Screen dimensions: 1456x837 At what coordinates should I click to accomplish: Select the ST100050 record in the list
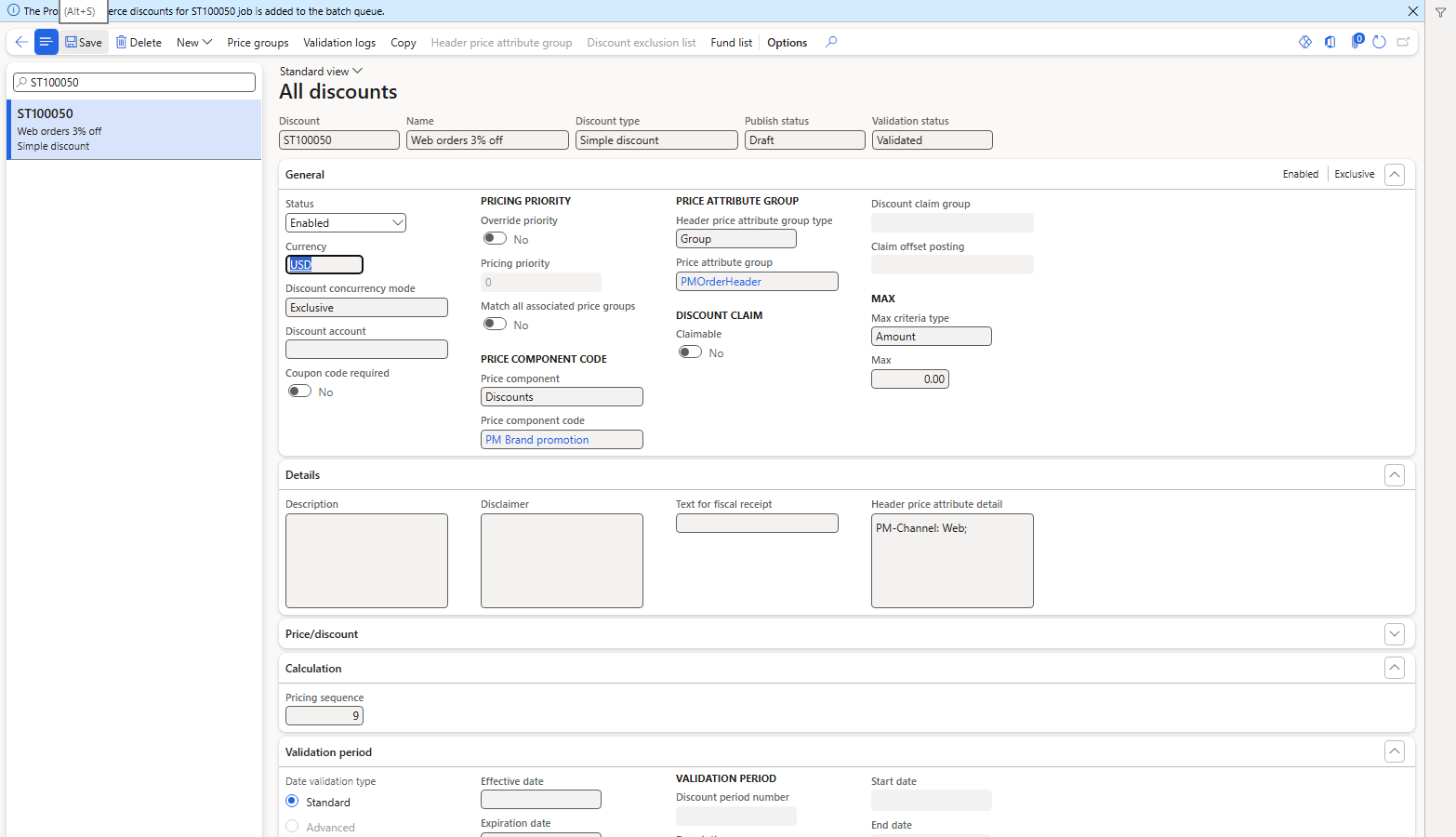[x=134, y=129]
